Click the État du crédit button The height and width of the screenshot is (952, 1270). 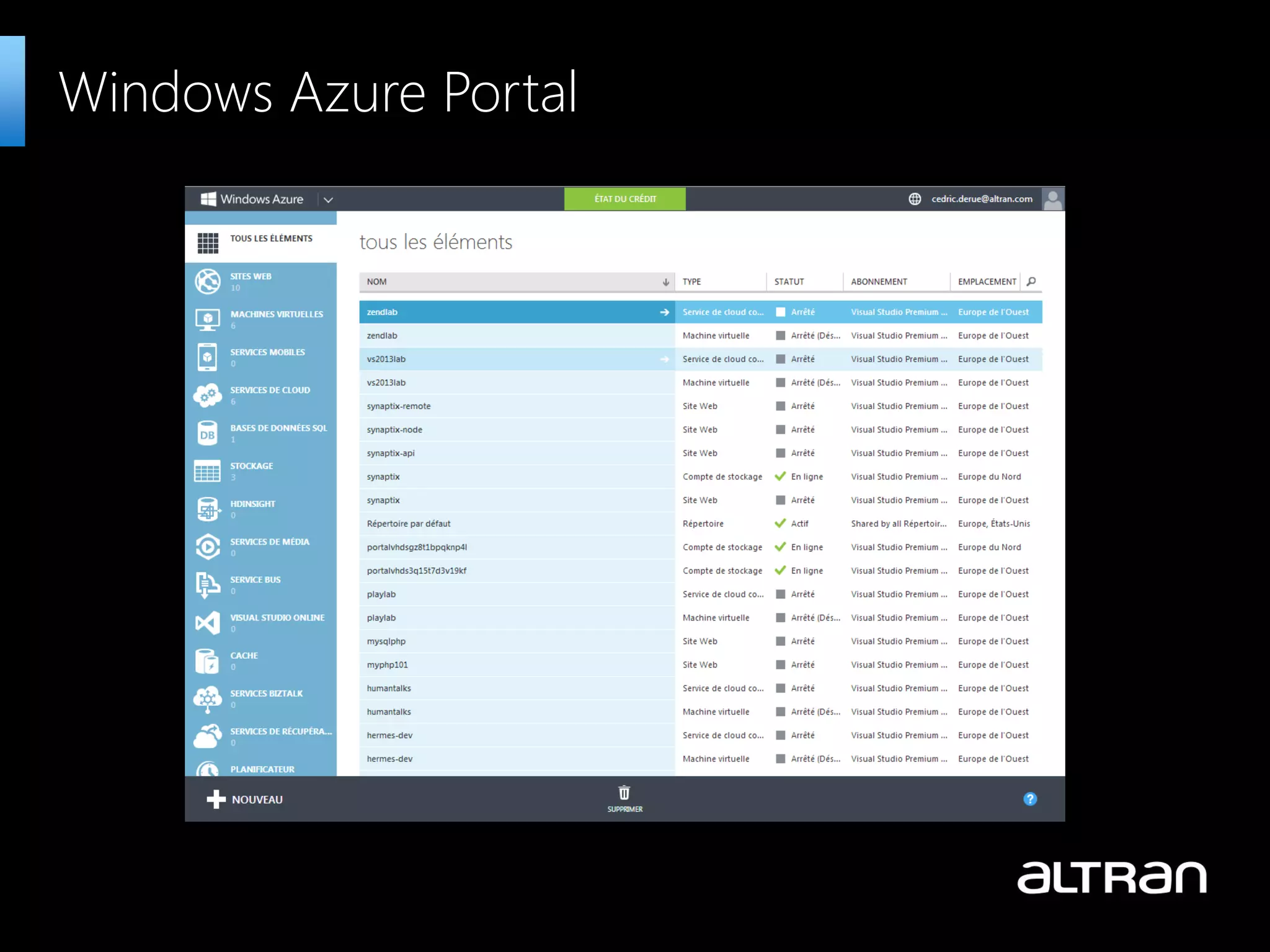[x=625, y=199]
